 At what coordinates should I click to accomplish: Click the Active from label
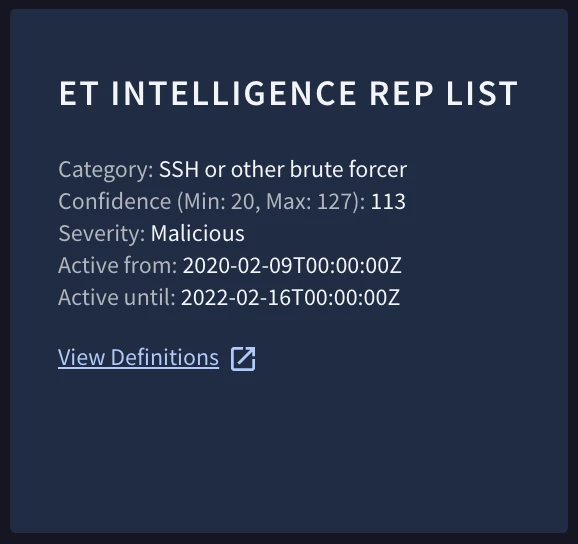click(x=118, y=265)
